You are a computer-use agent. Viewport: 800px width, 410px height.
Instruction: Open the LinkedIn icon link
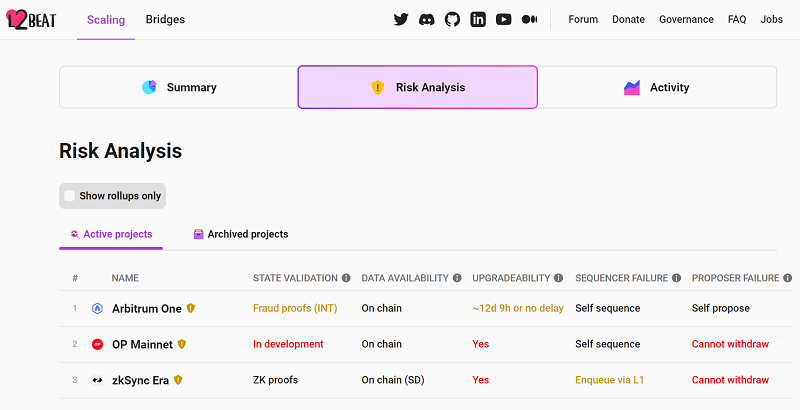[x=478, y=19]
